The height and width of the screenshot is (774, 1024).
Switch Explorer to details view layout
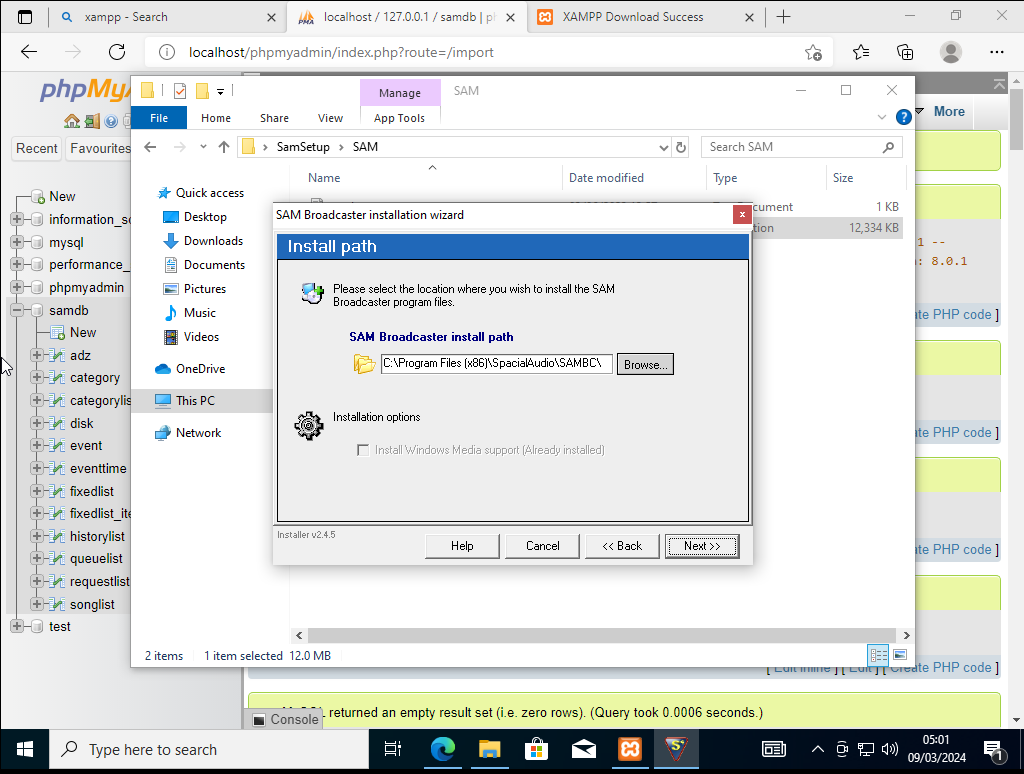click(879, 655)
